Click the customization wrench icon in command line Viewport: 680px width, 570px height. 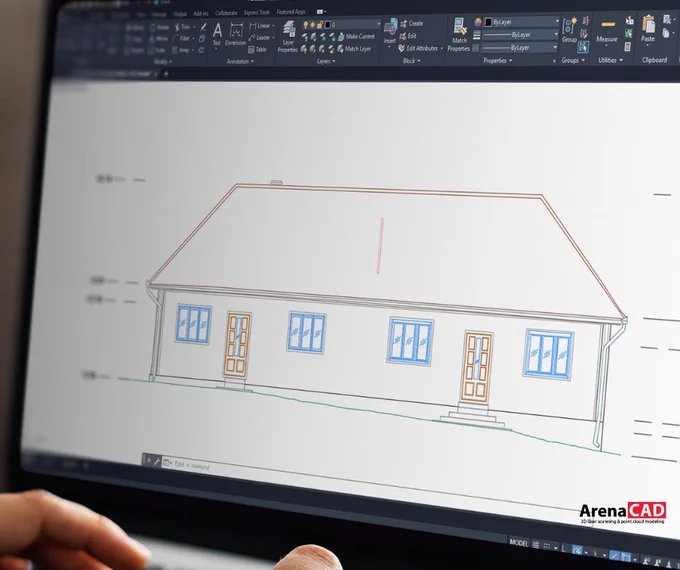tap(157, 462)
